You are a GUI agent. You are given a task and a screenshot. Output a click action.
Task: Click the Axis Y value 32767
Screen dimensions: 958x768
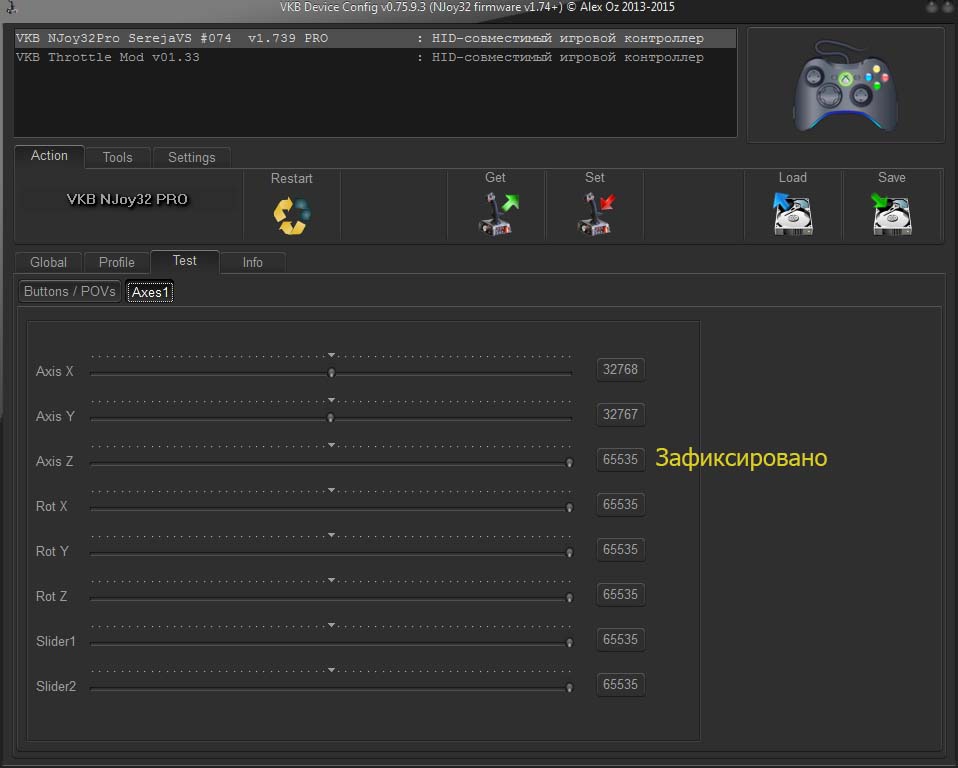coord(620,414)
